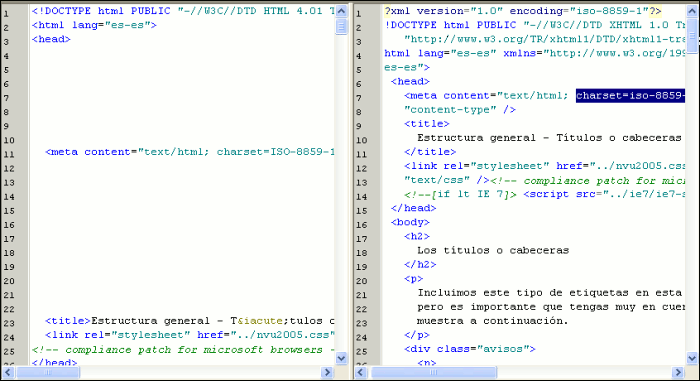Click the highlighted charset=iso-8859 selection
The image size is (700, 381).
coord(630,96)
